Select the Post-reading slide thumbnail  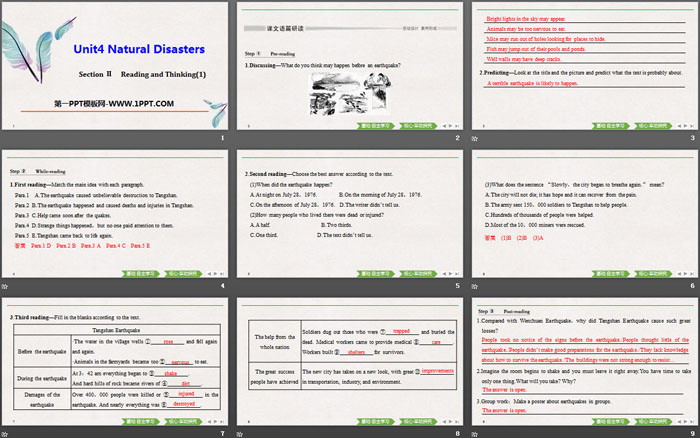click(x=584, y=361)
